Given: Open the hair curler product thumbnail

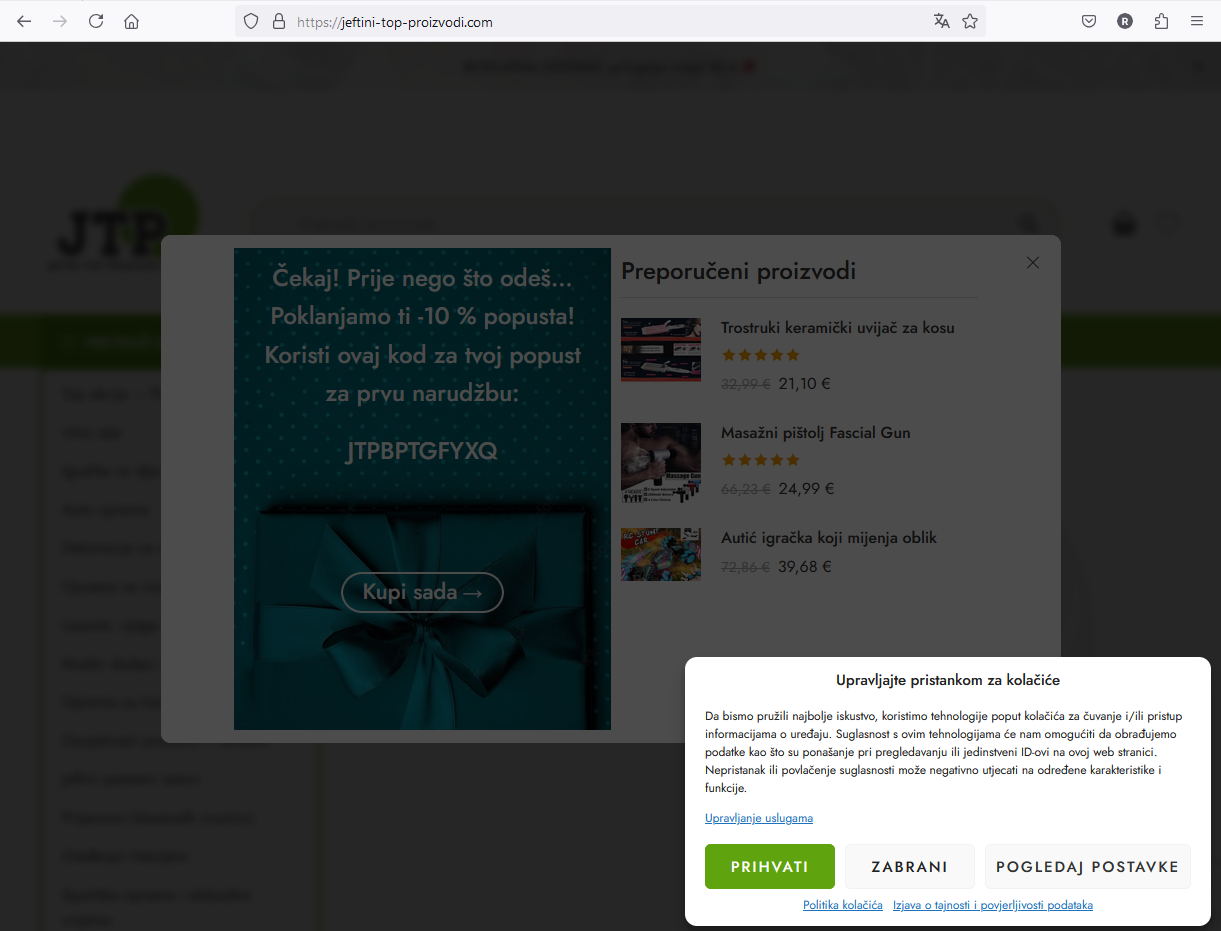Looking at the screenshot, I should tap(661, 350).
